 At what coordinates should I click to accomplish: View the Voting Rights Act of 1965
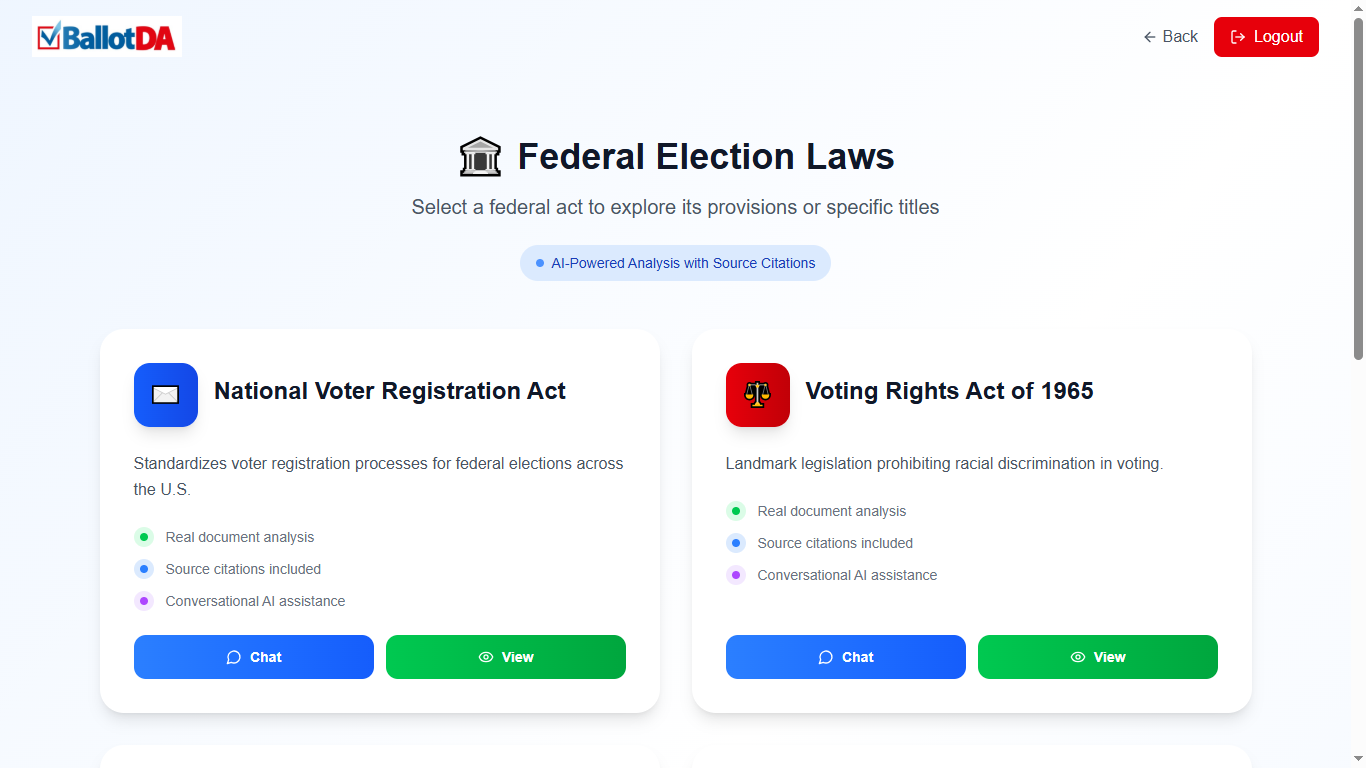(x=1098, y=657)
